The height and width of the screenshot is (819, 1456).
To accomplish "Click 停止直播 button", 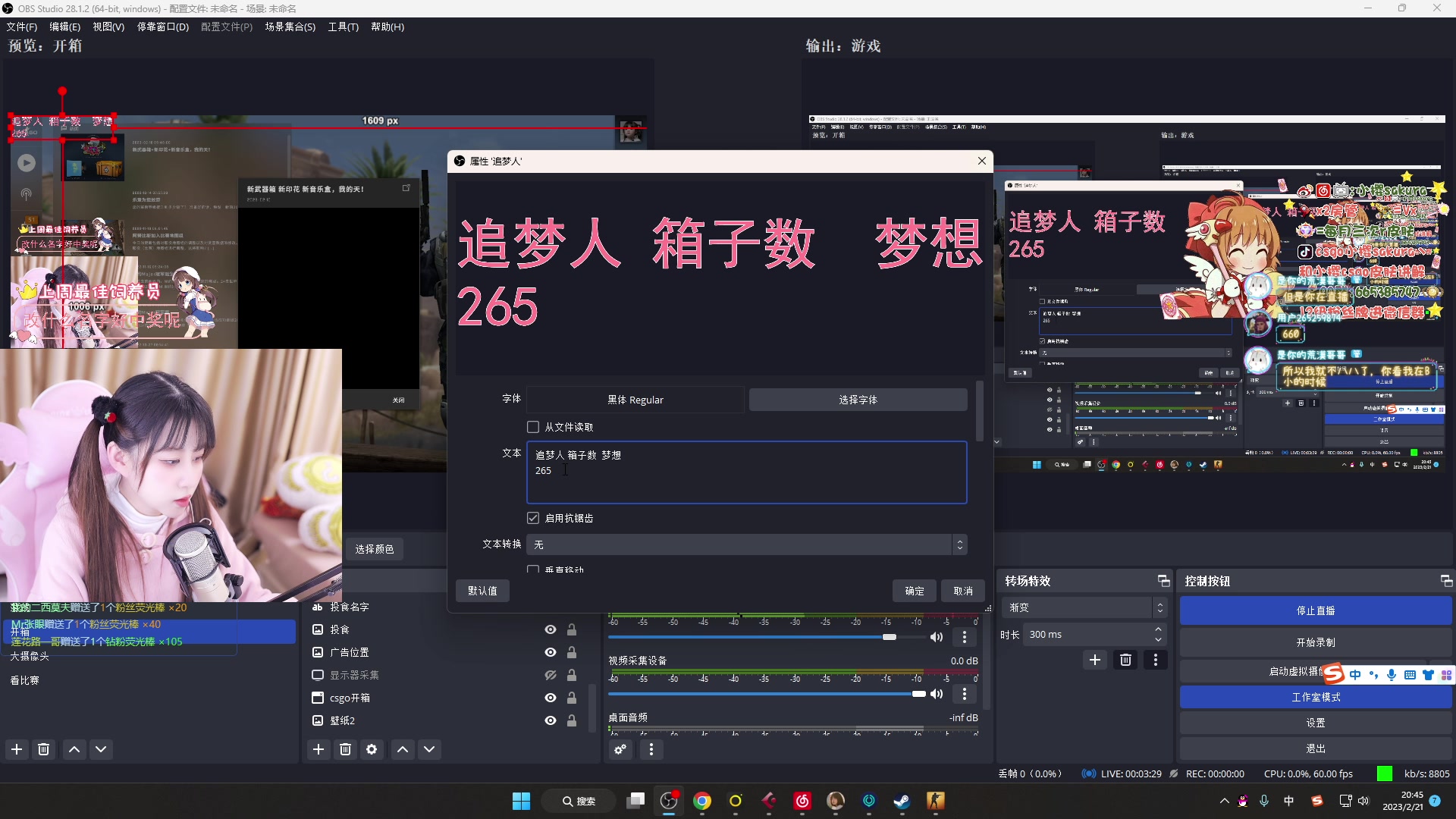I will [x=1316, y=610].
